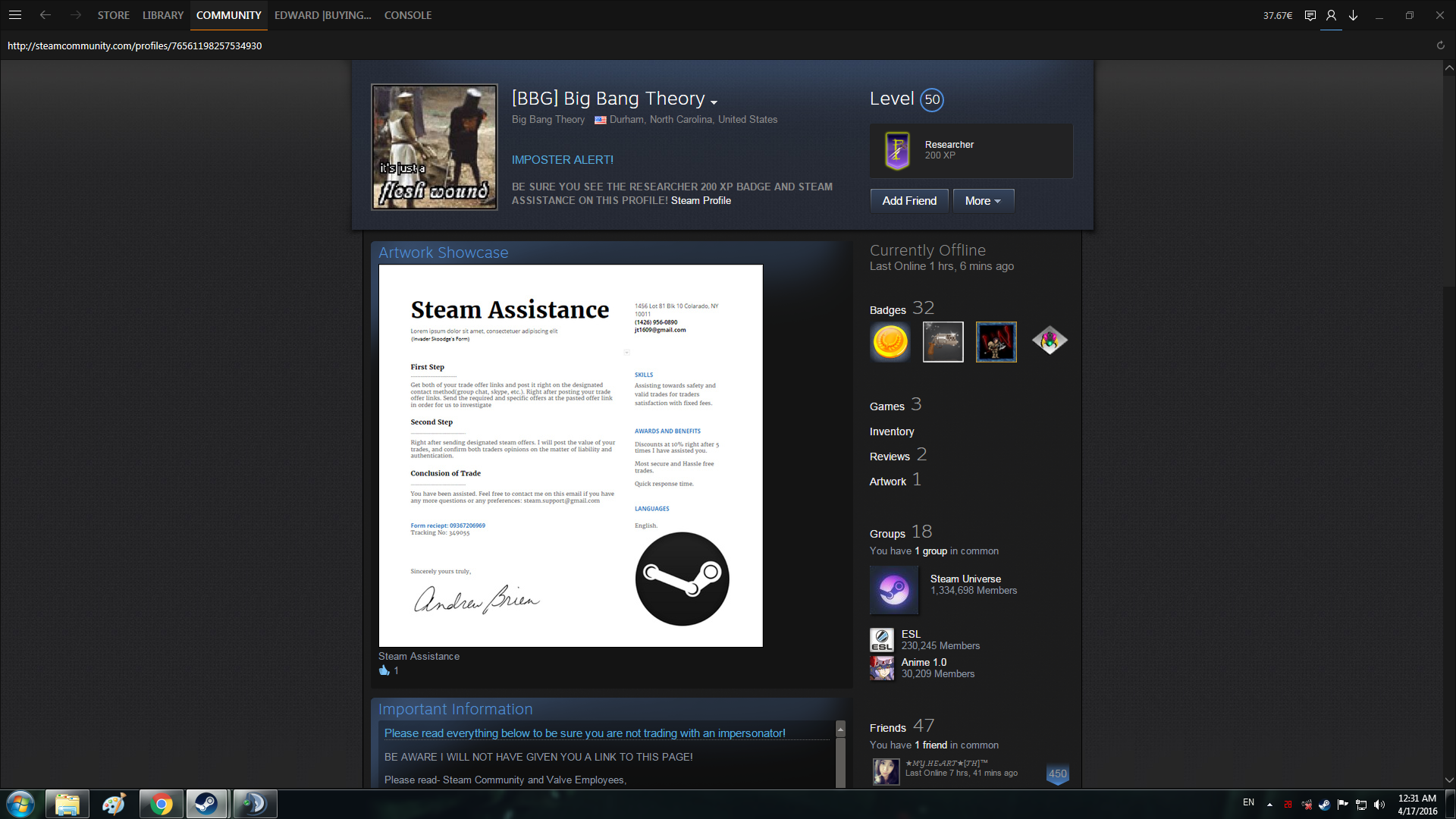Open the Researcher badge icon
The height and width of the screenshot is (819, 1456).
pos(897,150)
